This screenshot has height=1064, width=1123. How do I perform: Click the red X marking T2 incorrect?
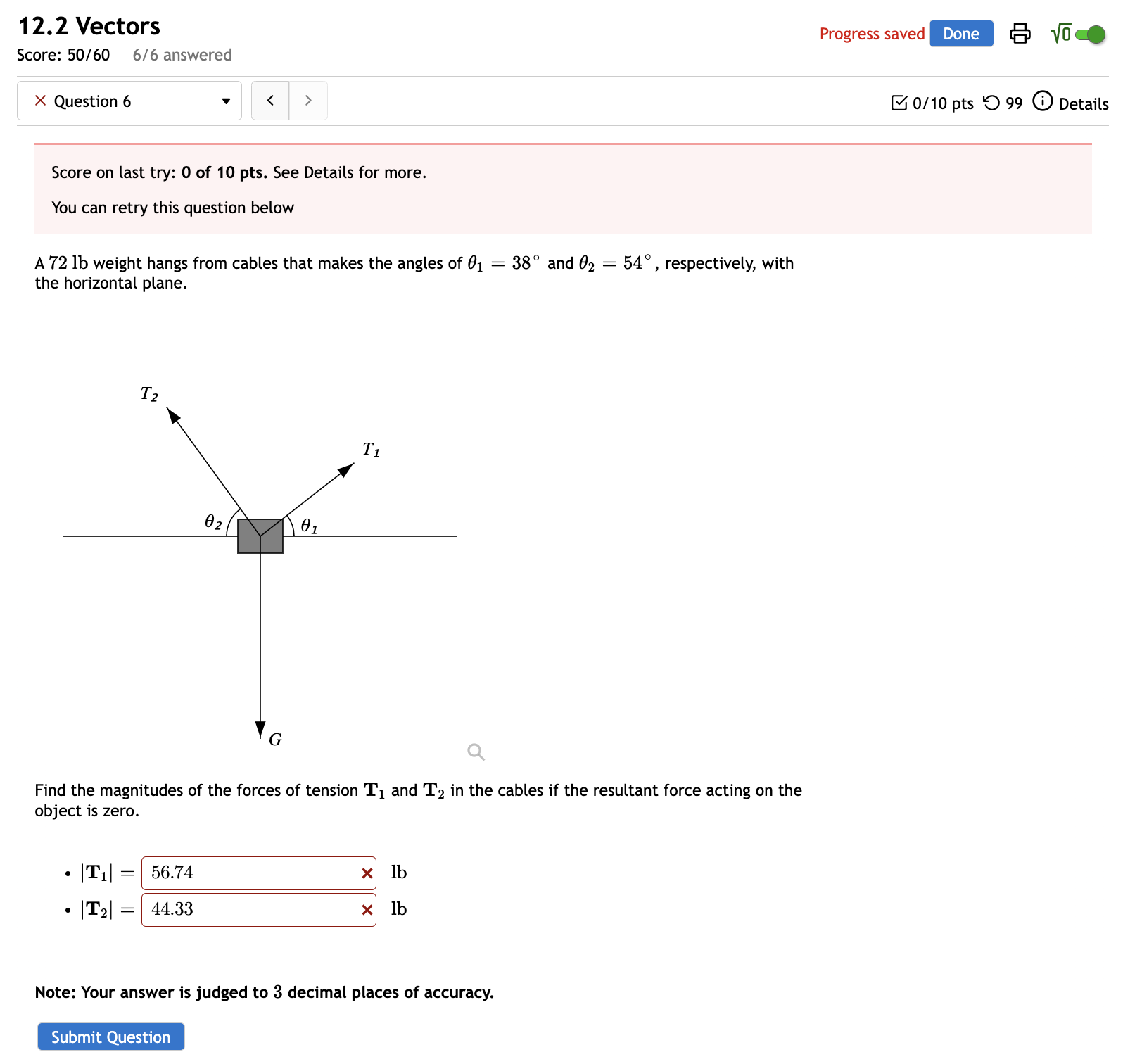point(366,909)
